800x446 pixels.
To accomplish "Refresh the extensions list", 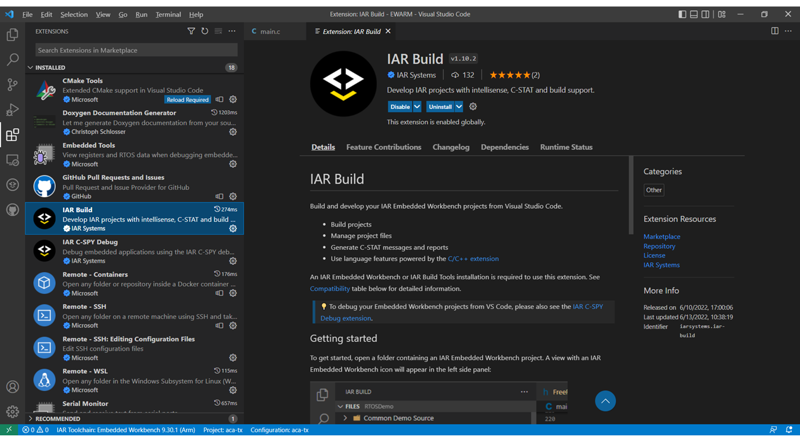I will (x=205, y=31).
